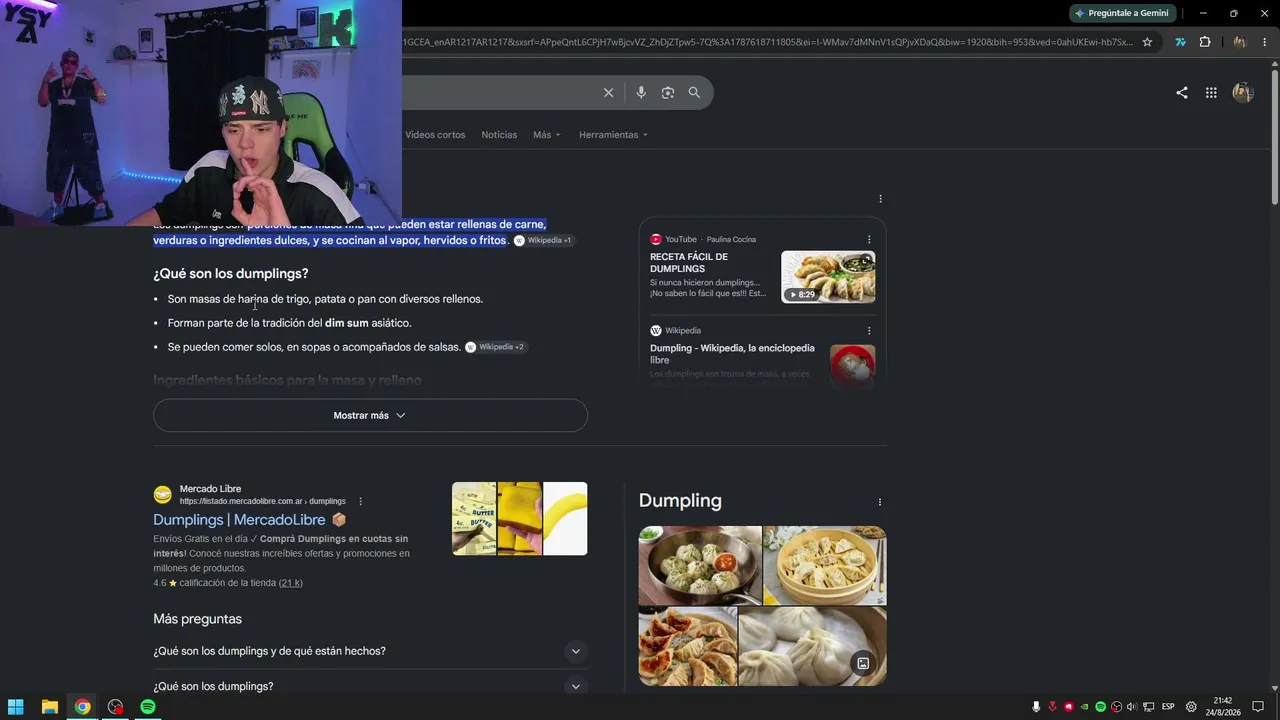
Task: Open options for the AI overview
Action: click(x=880, y=199)
